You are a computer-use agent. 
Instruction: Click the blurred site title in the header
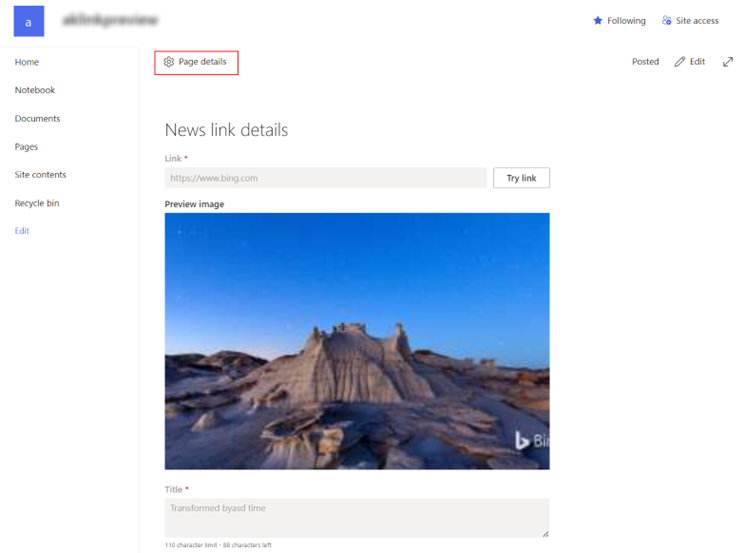pyautogui.click(x=110, y=21)
